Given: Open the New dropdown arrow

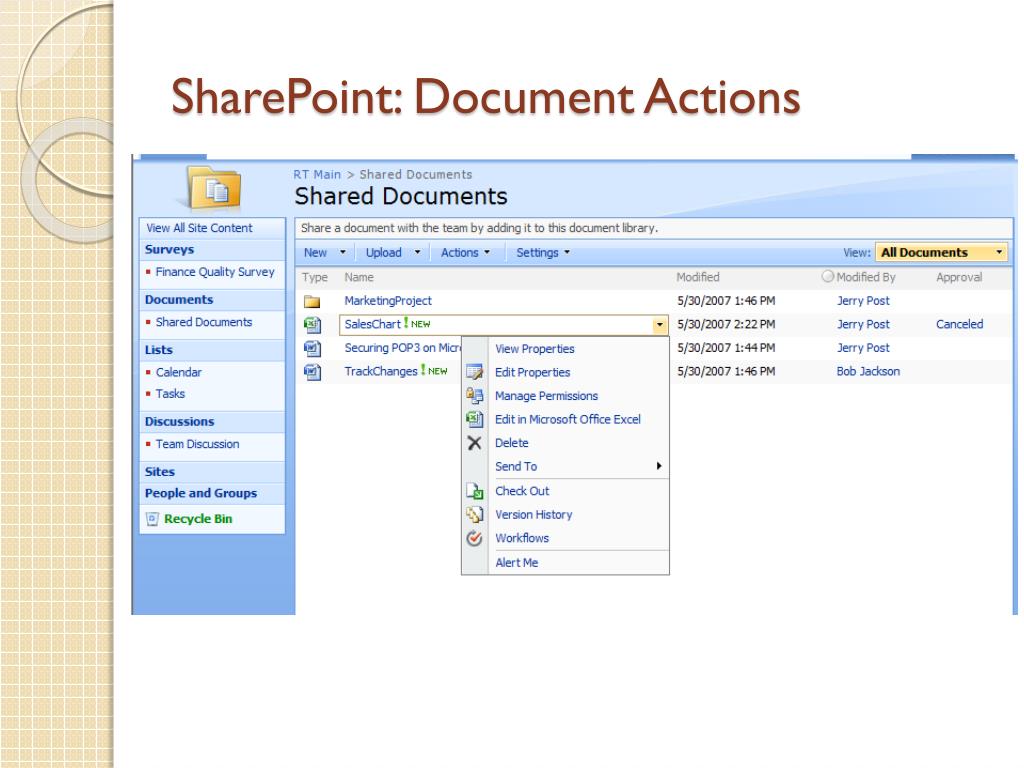Looking at the screenshot, I should (342, 252).
